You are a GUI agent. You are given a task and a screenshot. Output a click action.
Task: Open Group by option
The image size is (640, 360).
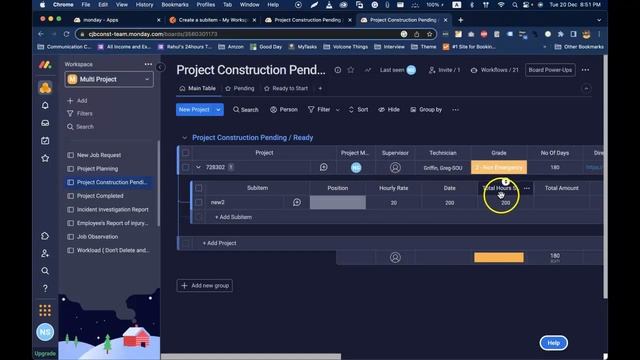[426, 109]
